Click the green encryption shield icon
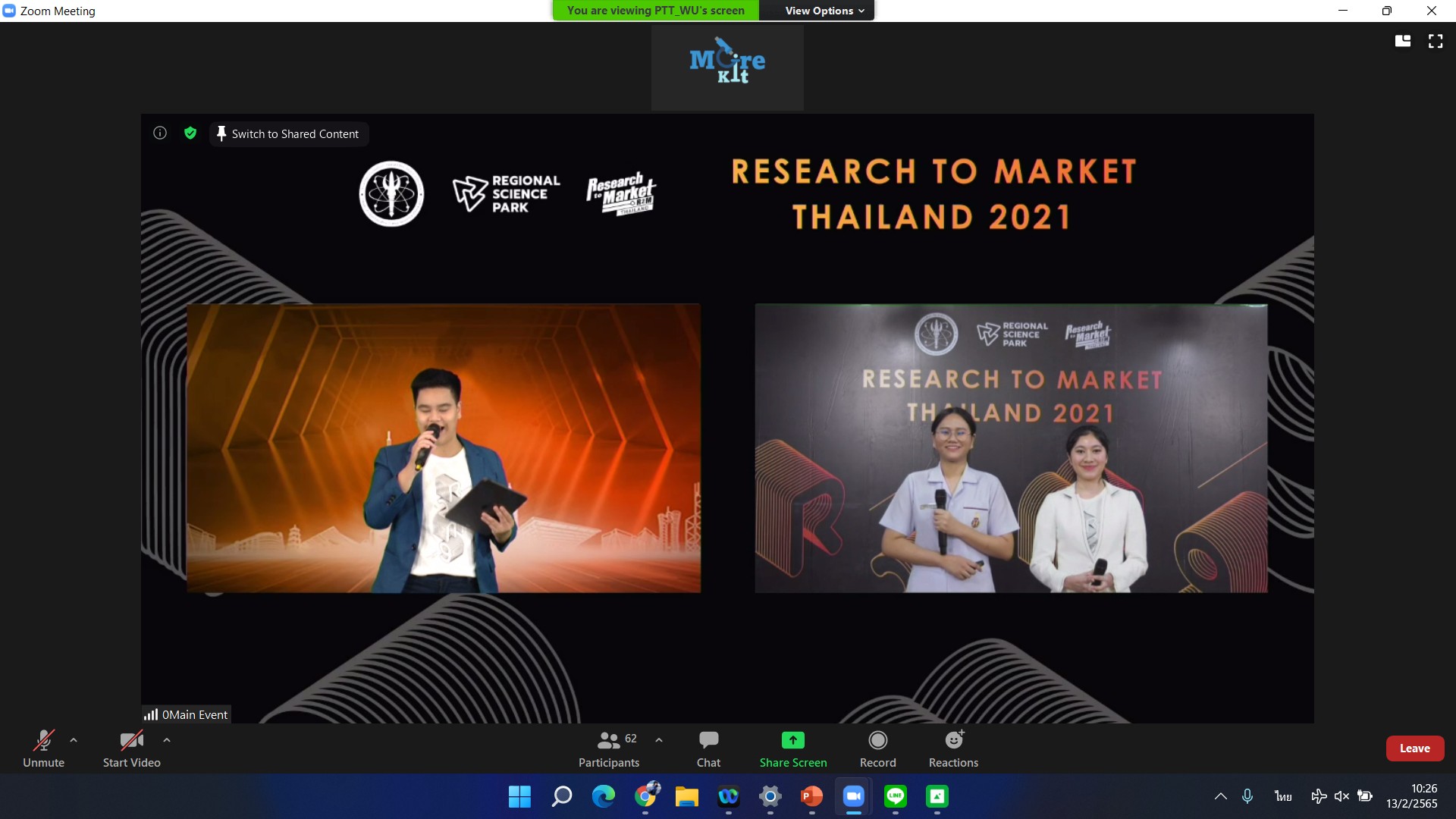 [x=190, y=133]
